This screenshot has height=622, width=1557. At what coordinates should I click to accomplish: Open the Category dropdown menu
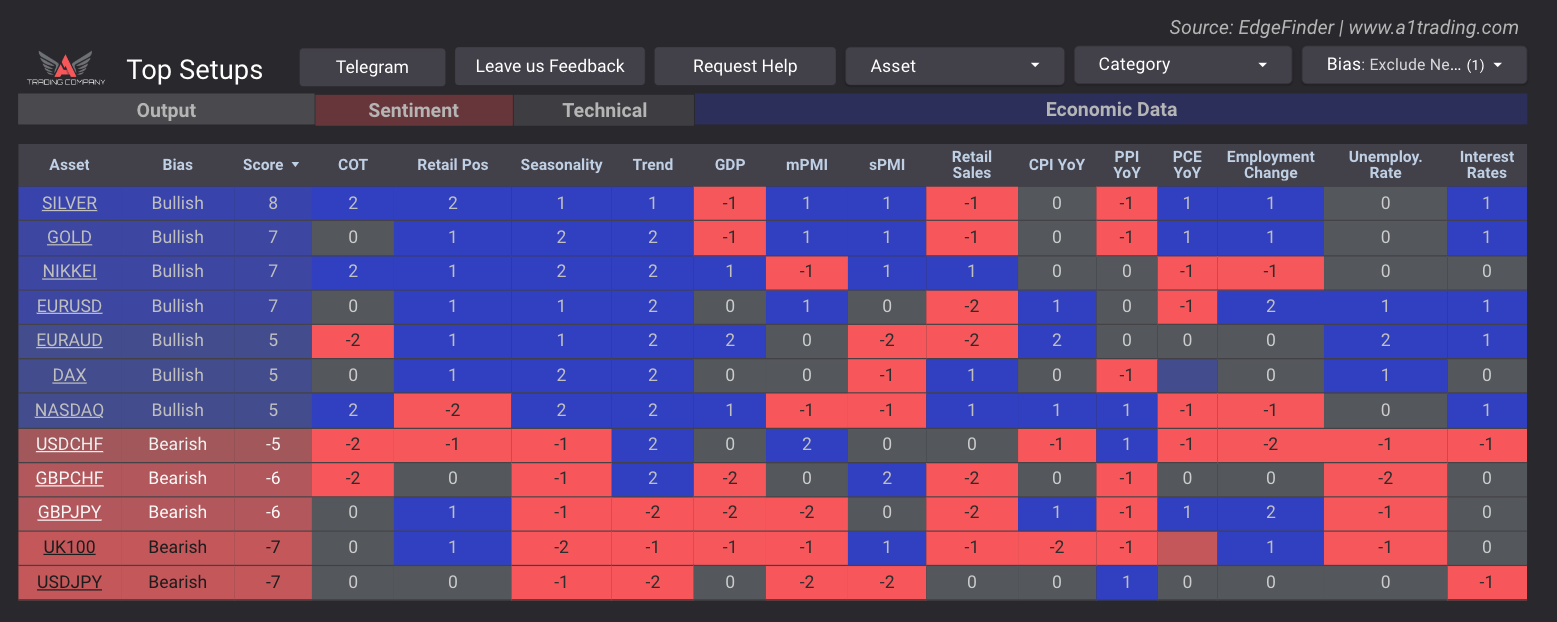tap(1182, 65)
